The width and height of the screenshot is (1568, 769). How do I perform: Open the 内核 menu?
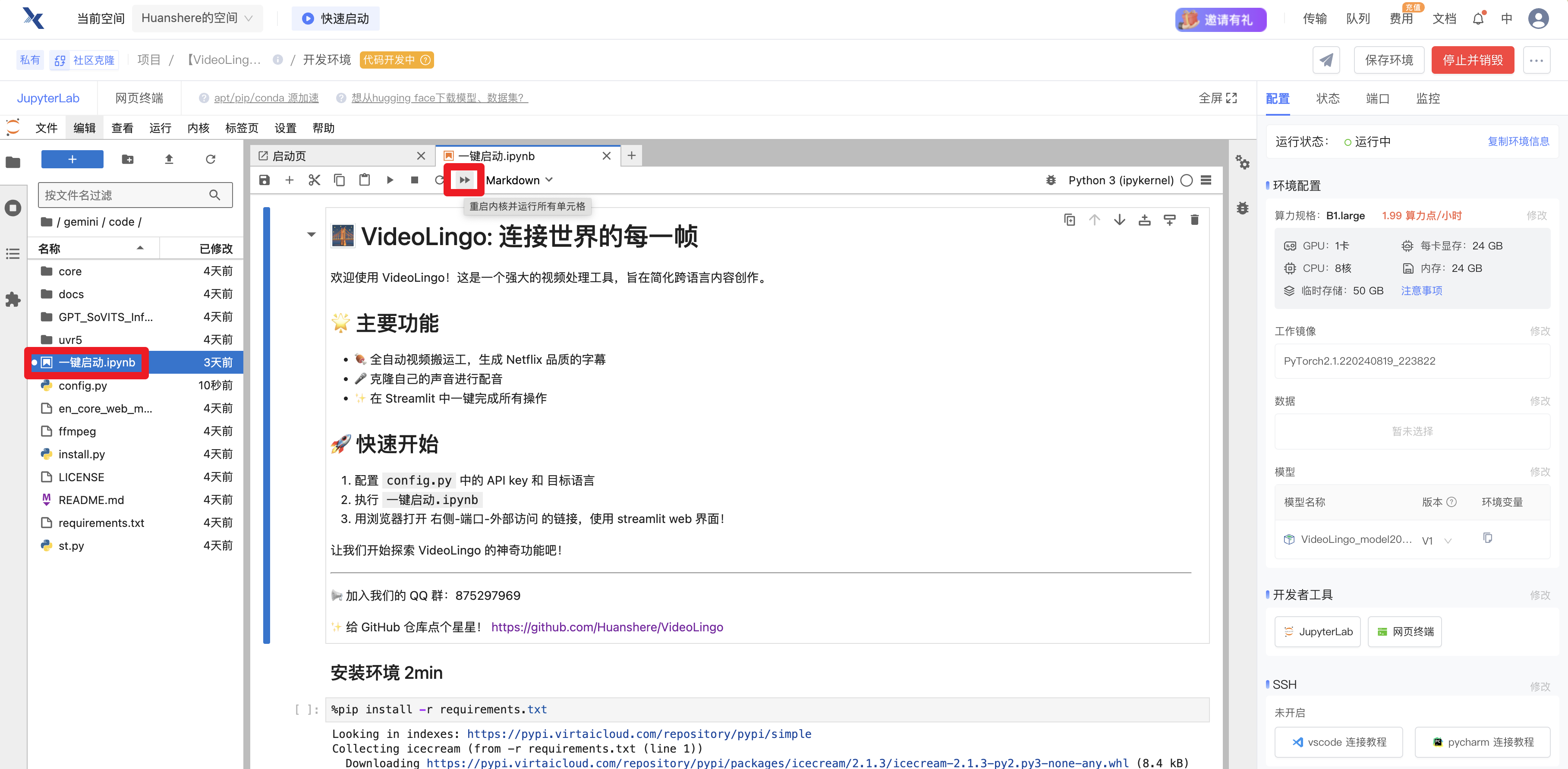pos(198,128)
